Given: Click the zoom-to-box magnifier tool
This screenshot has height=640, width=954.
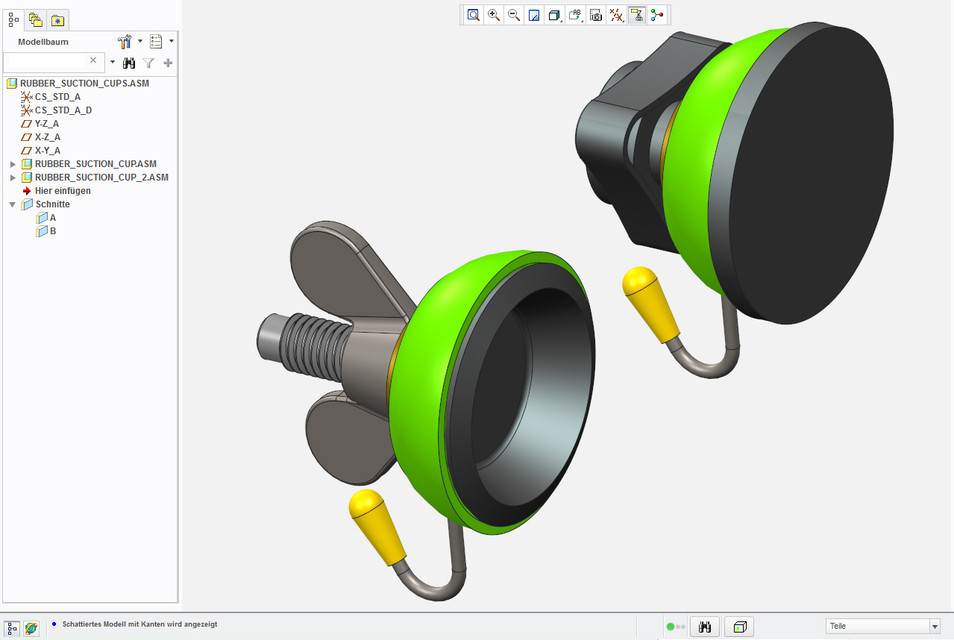Looking at the screenshot, I should tap(472, 14).
